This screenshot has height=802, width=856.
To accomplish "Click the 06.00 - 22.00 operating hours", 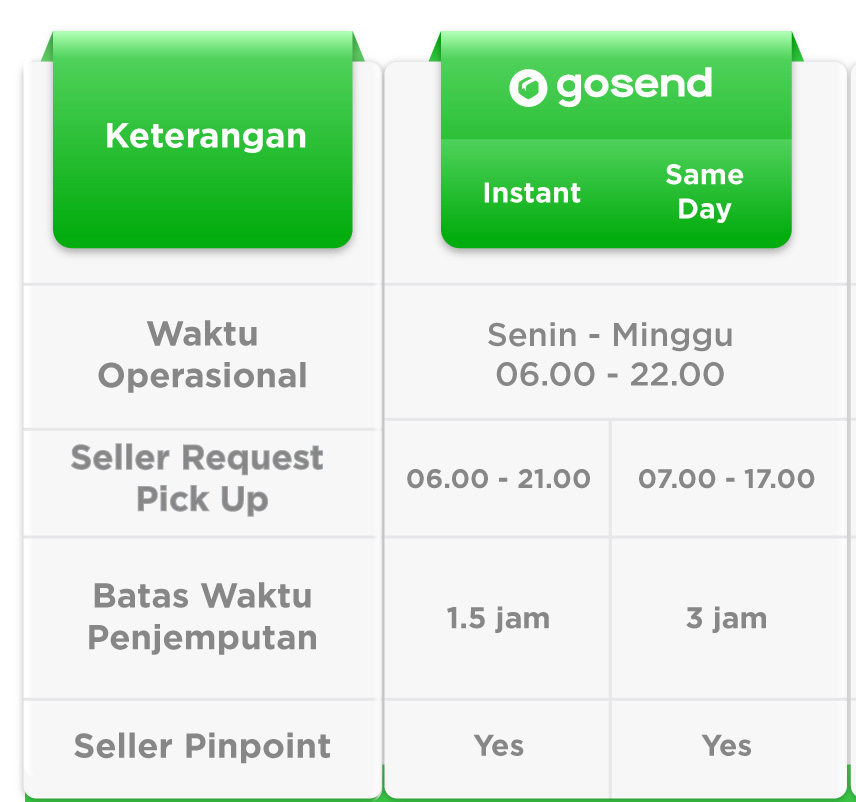I will point(610,375).
